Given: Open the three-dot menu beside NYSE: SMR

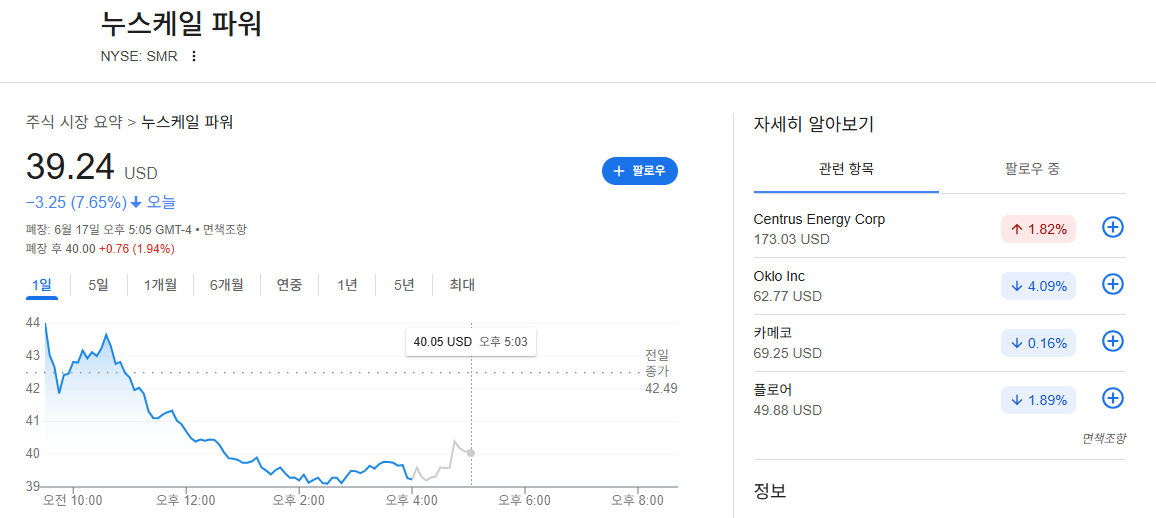Looking at the screenshot, I should pyautogui.click(x=194, y=56).
